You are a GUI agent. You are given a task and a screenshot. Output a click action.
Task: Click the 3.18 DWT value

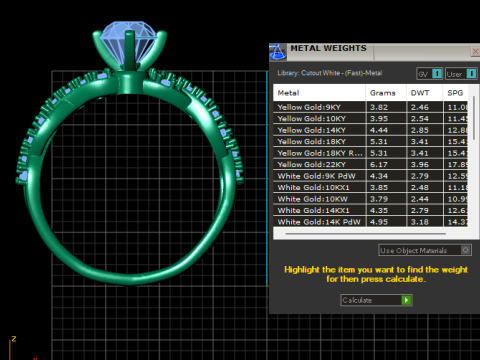click(420, 222)
